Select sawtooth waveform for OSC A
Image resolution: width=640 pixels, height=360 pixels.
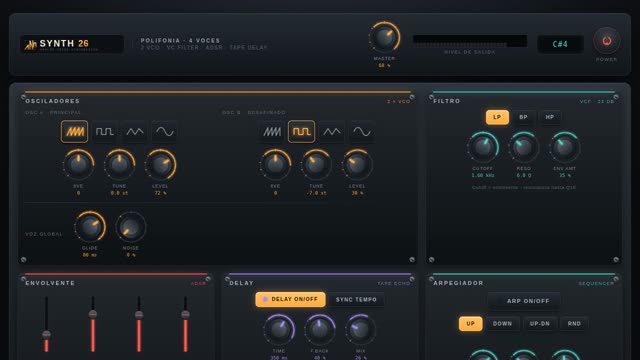(x=74, y=131)
